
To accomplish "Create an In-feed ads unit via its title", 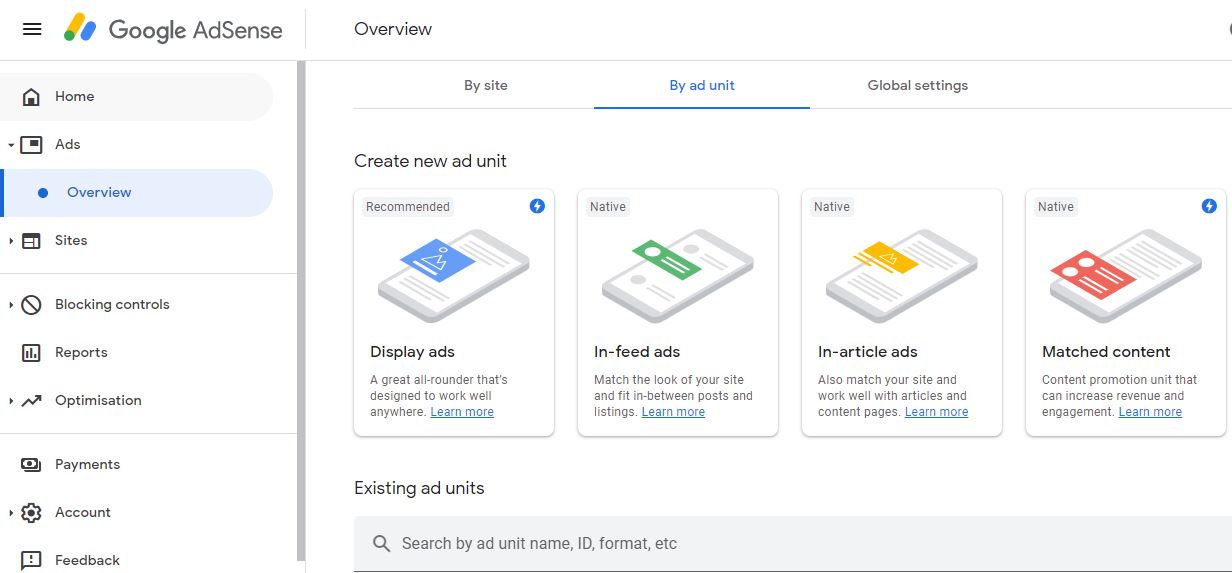I will (x=637, y=352).
